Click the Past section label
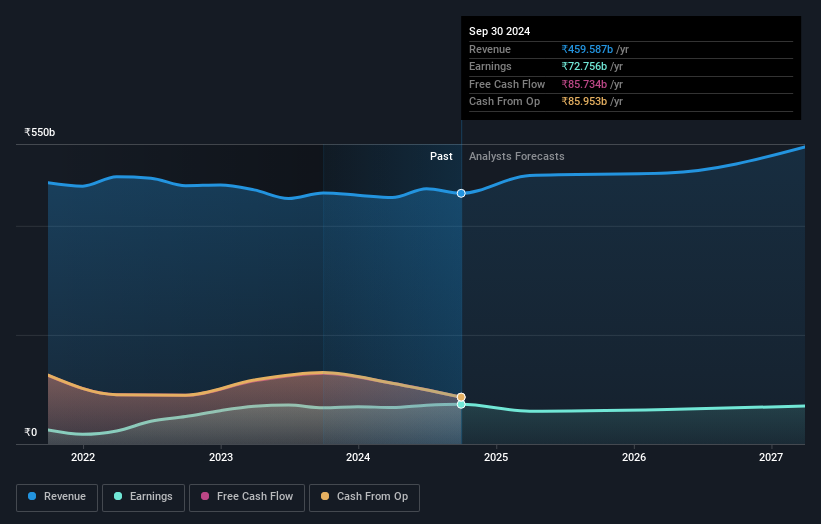Screen dimensions: 821x524 [x=441, y=156]
